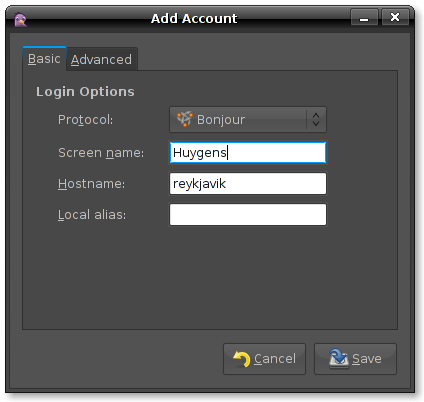Click the Hostname label
This screenshot has width=424, height=402.
(x=91, y=184)
